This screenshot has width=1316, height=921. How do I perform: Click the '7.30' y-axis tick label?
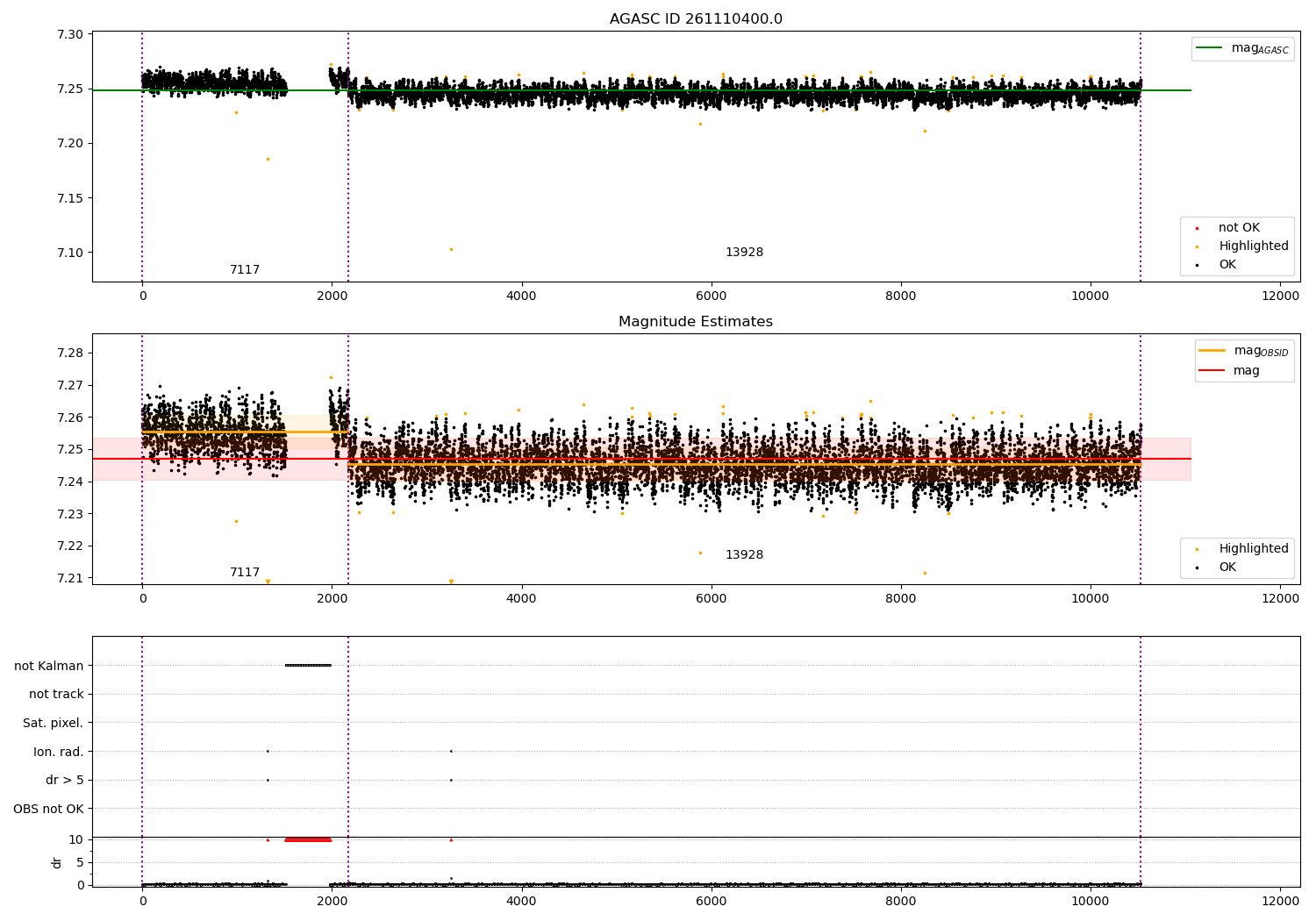(70, 35)
